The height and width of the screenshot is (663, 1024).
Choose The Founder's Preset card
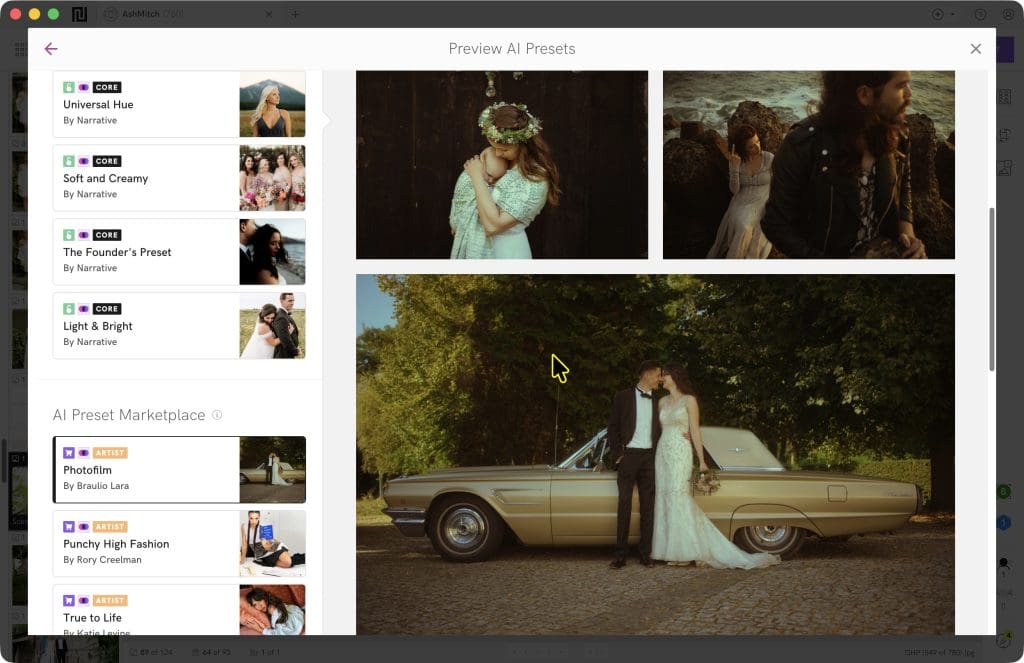pos(179,251)
